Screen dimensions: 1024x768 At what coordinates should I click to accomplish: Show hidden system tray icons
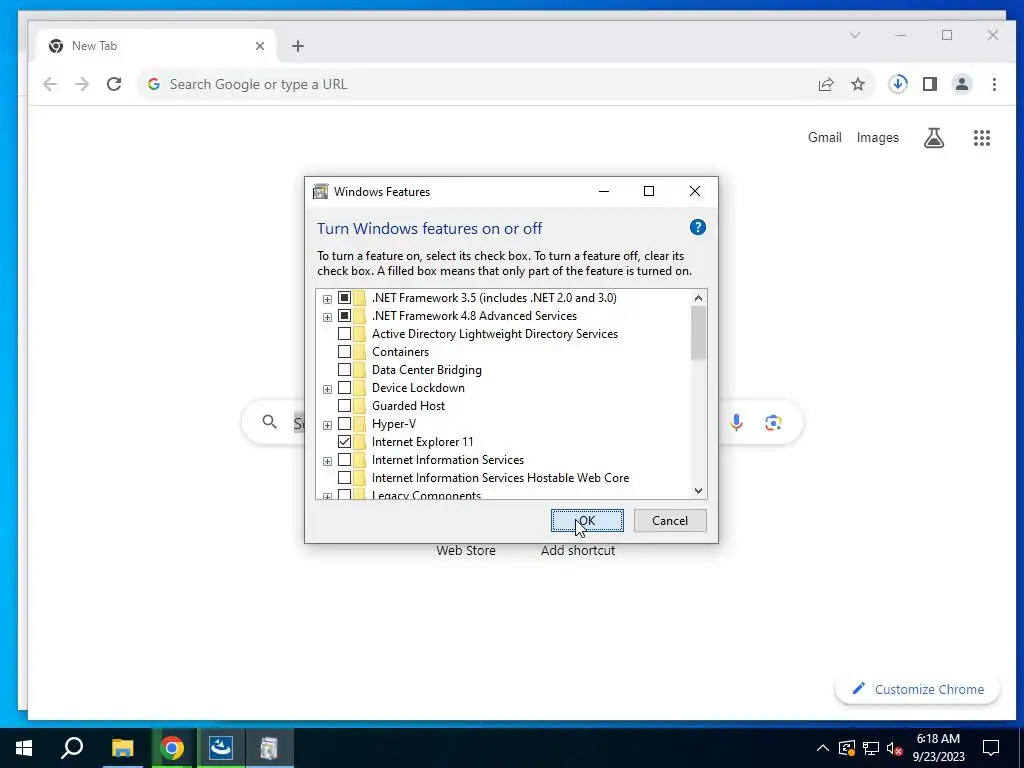point(823,748)
